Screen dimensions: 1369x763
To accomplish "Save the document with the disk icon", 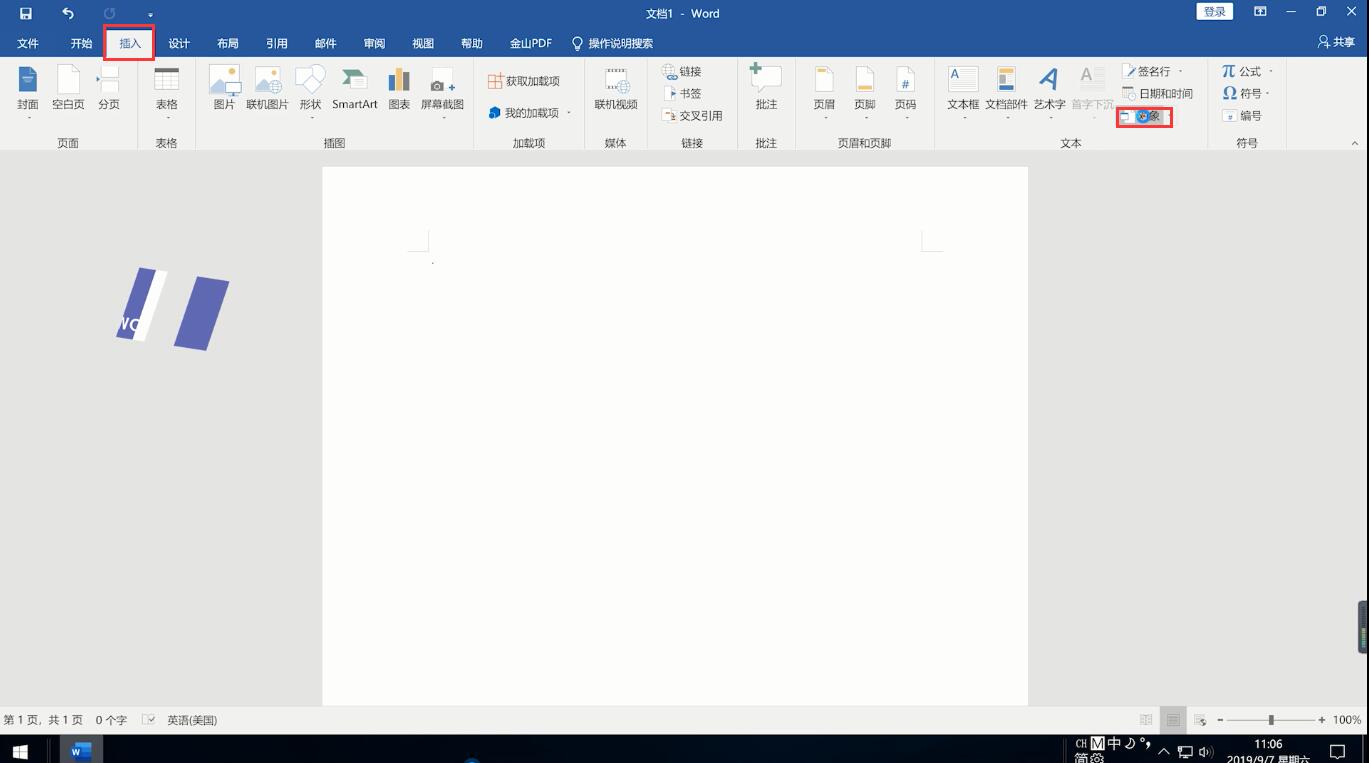I will (x=26, y=13).
